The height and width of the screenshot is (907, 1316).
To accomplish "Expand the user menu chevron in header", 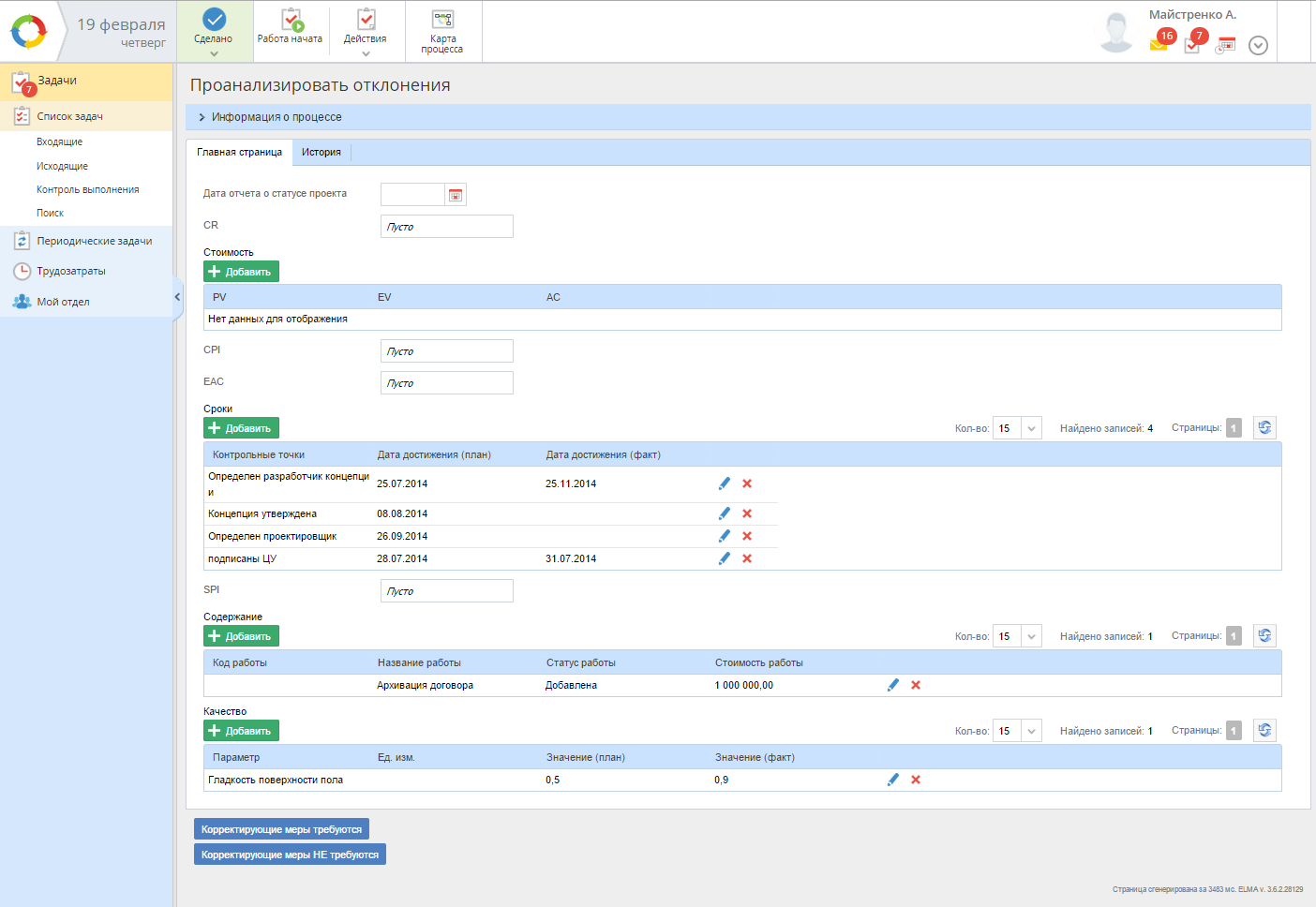I will [1258, 46].
